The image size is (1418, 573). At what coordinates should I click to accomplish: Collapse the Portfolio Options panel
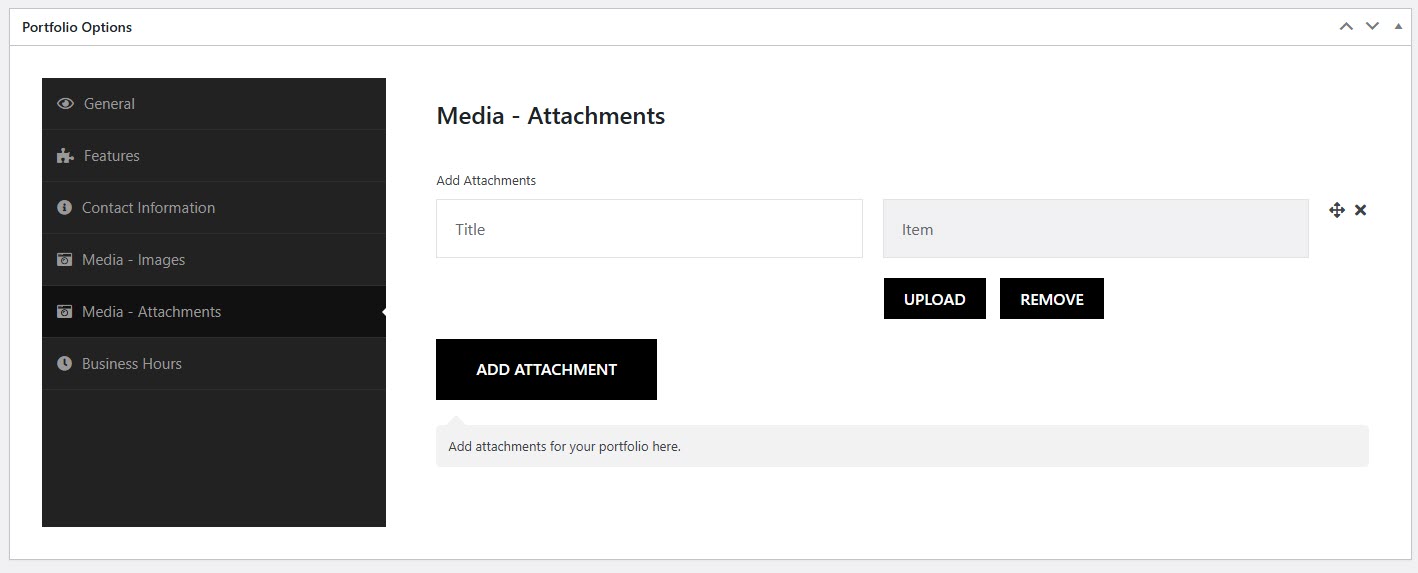pyautogui.click(x=1398, y=27)
